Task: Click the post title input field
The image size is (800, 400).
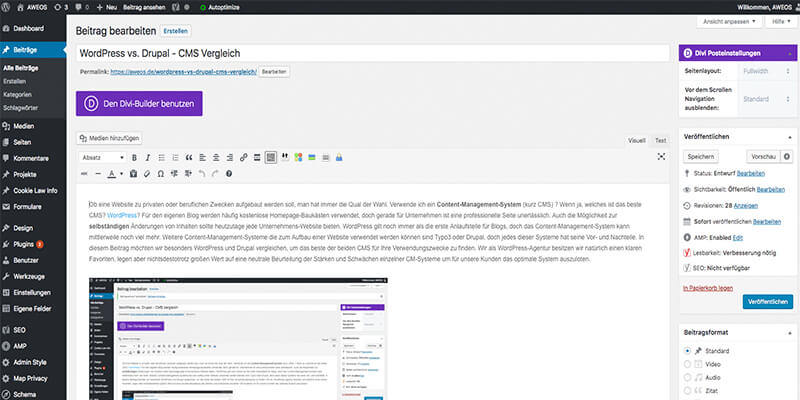Action: click(372, 53)
